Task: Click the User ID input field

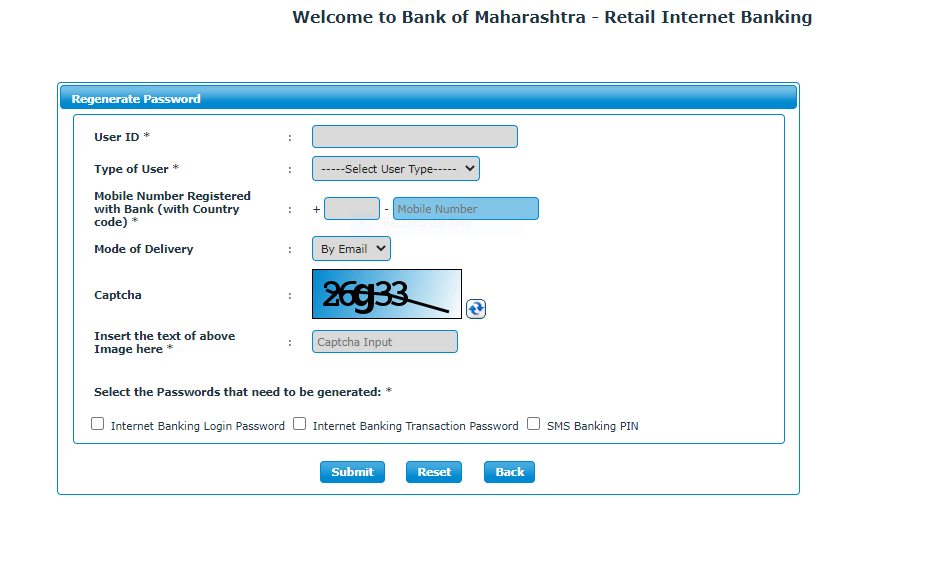Action: (415, 136)
